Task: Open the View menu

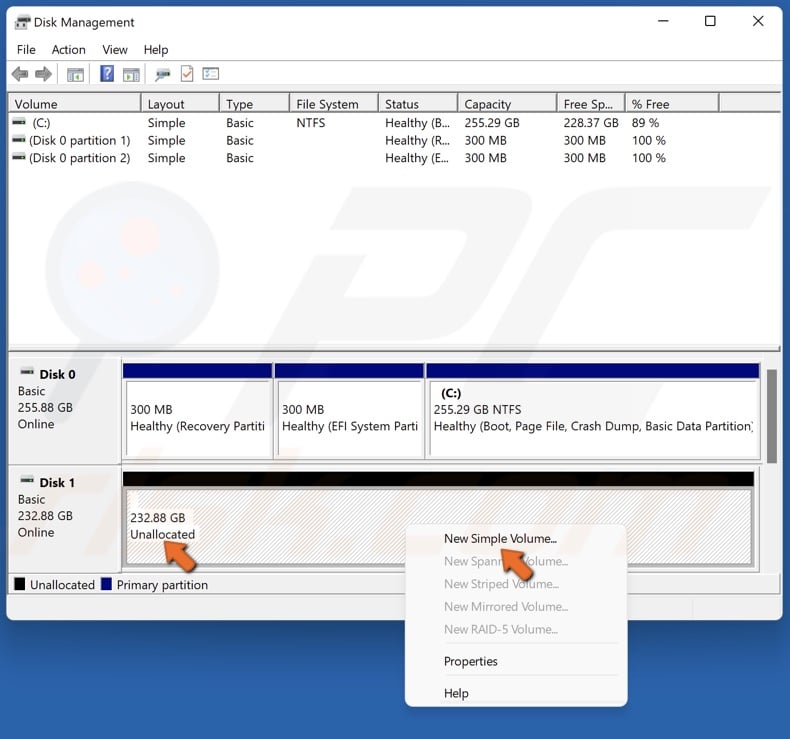Action: (115, 50)
